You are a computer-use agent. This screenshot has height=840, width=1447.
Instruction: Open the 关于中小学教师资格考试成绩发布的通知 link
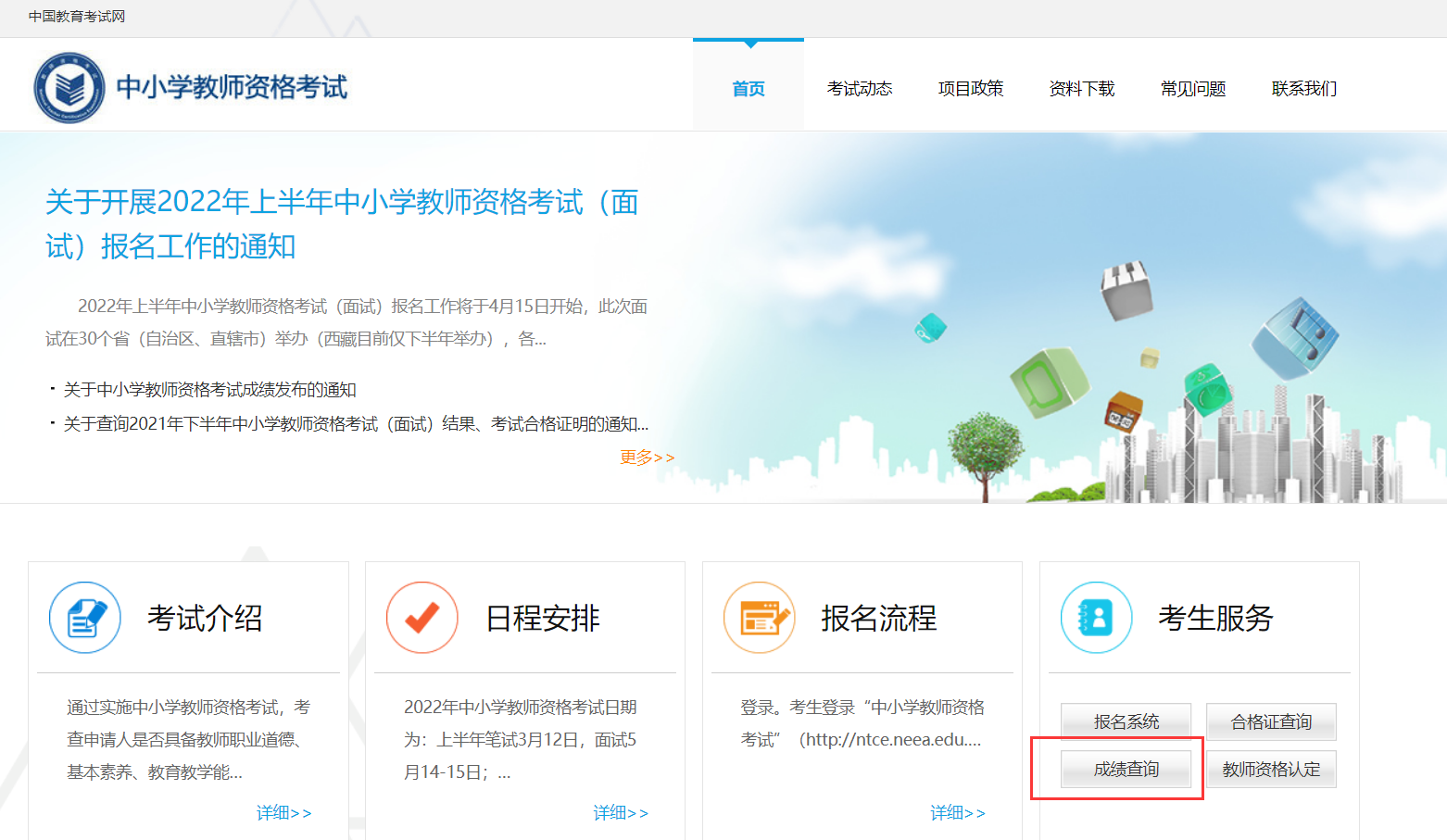click(x=209, y=390)
